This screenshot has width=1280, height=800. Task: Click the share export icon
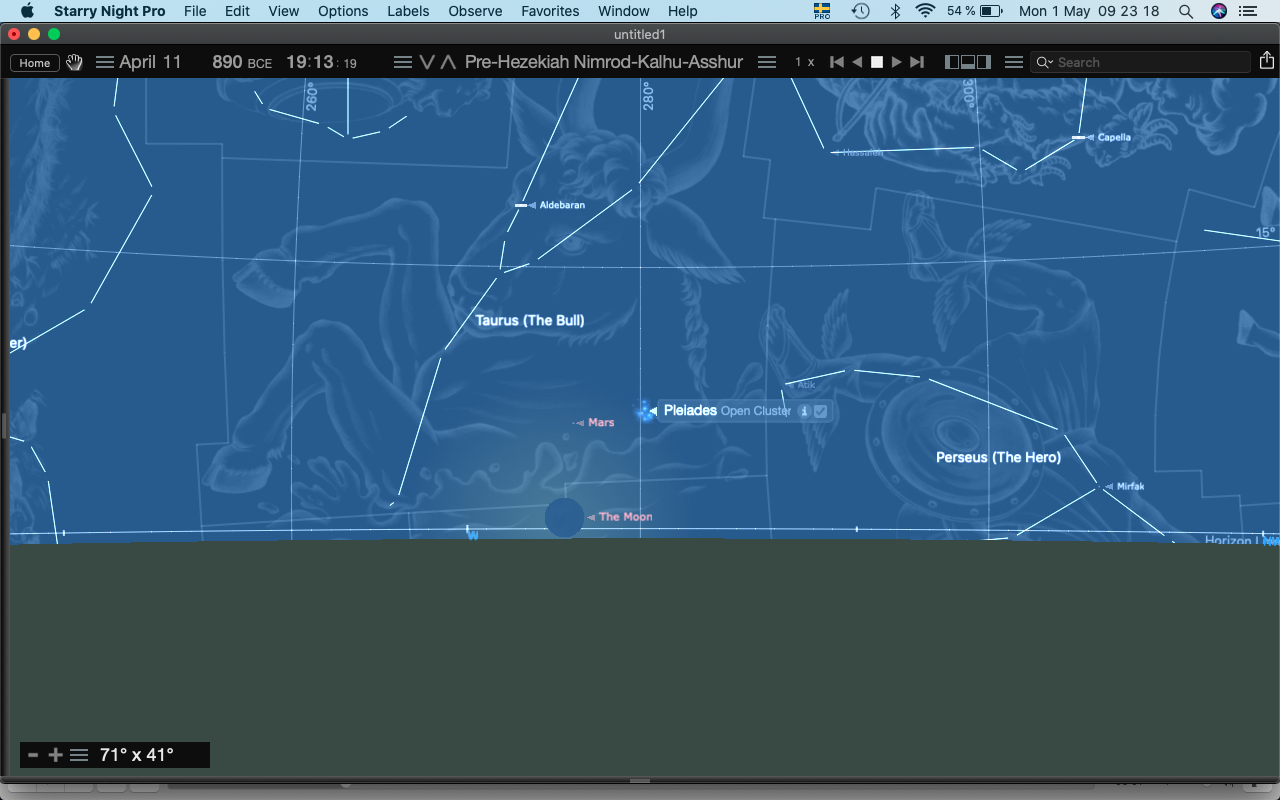(x=1267, y=61)
